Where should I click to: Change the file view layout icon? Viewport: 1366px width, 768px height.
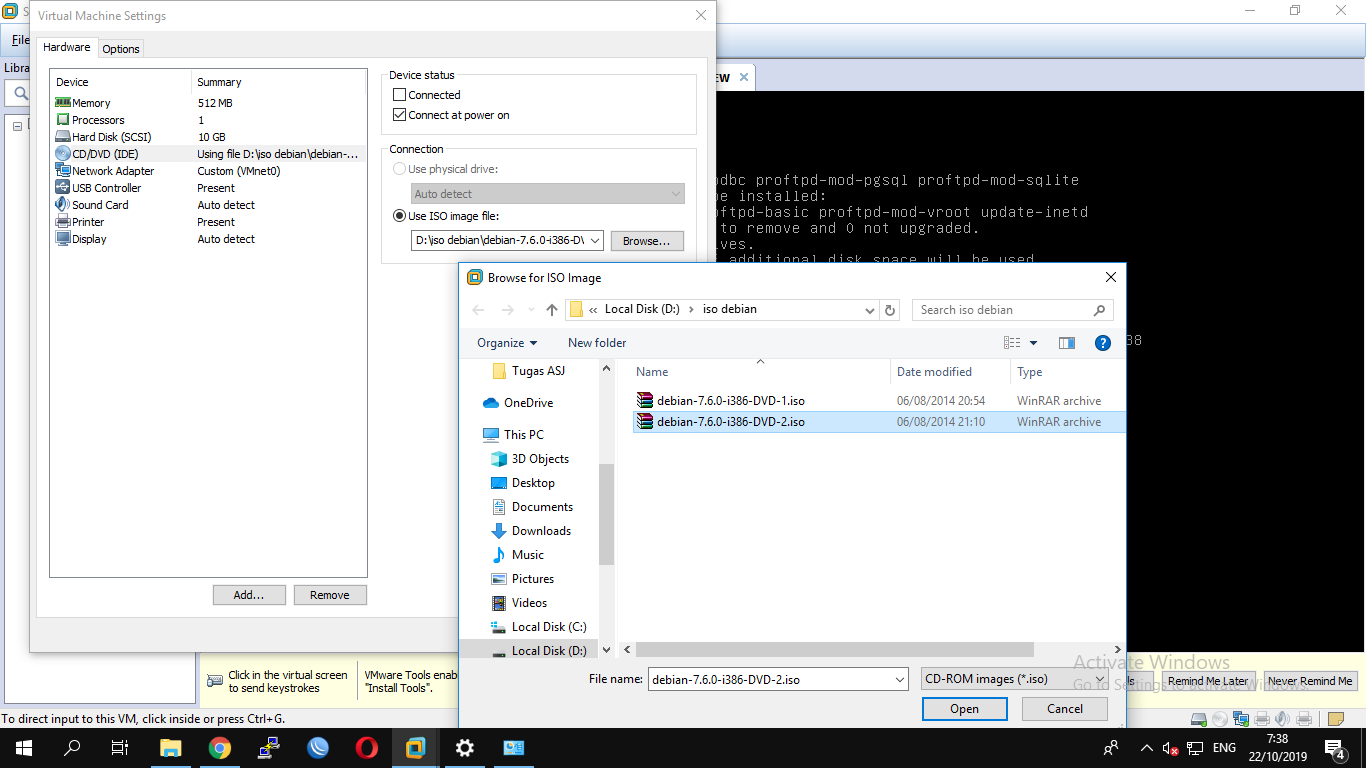tap(1012, 343)
